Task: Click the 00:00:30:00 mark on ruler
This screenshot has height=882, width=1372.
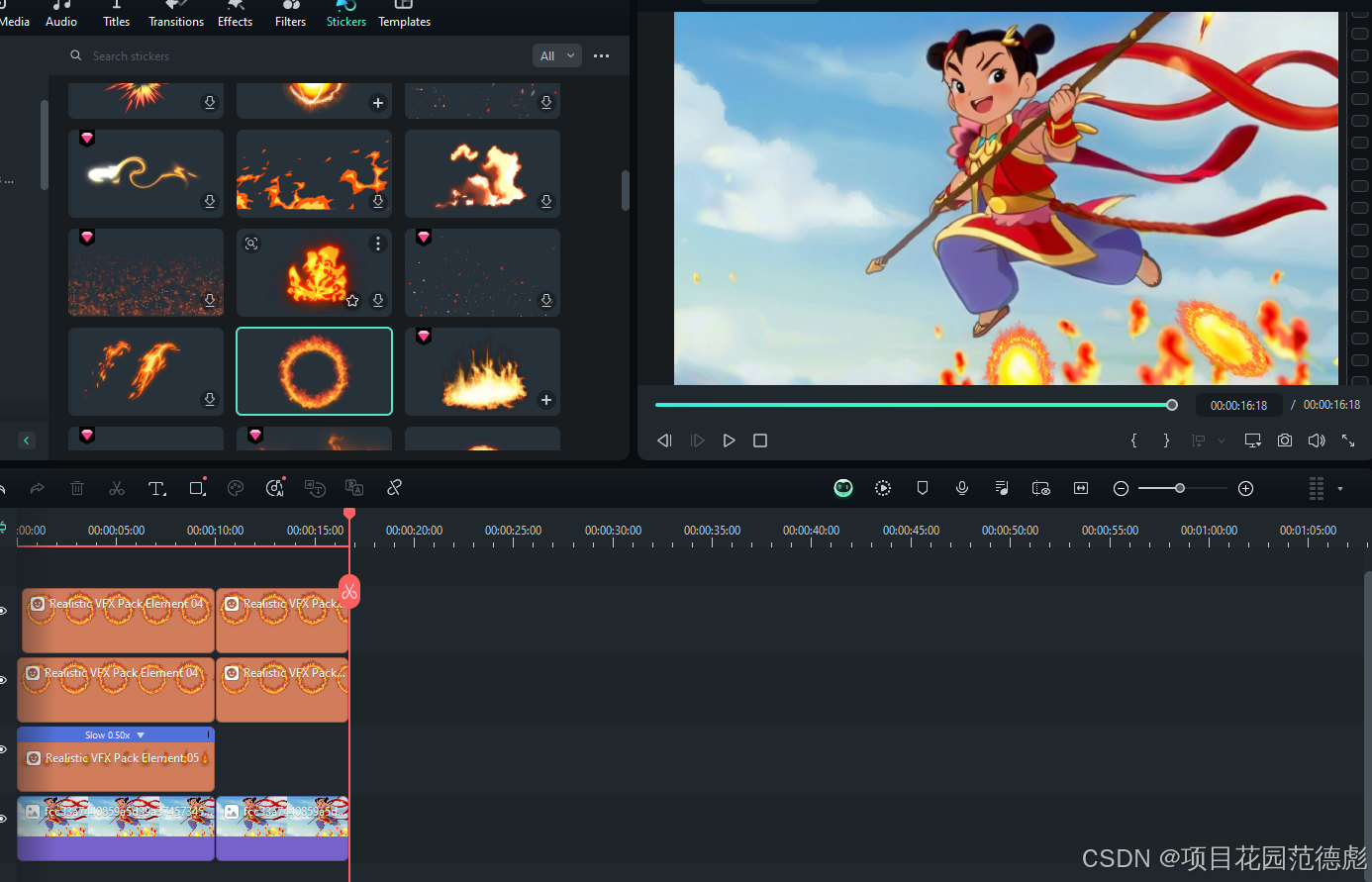Action: (613, 531)
